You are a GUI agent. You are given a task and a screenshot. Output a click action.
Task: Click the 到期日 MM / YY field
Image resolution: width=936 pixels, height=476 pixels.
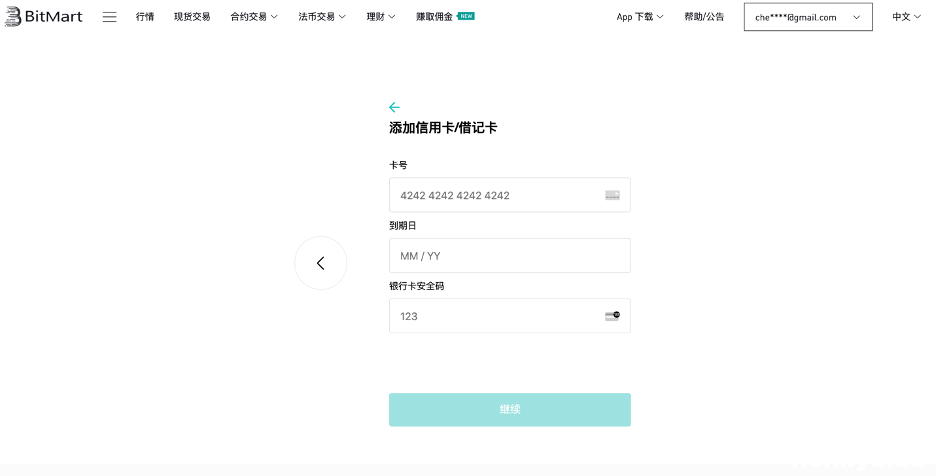point(509,256)
